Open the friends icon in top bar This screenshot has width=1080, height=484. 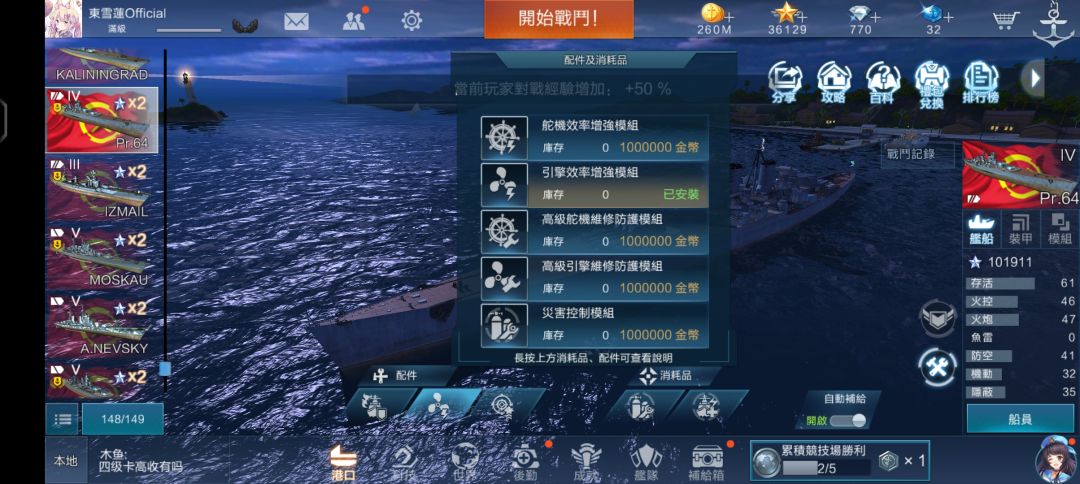tap(354, 21)
